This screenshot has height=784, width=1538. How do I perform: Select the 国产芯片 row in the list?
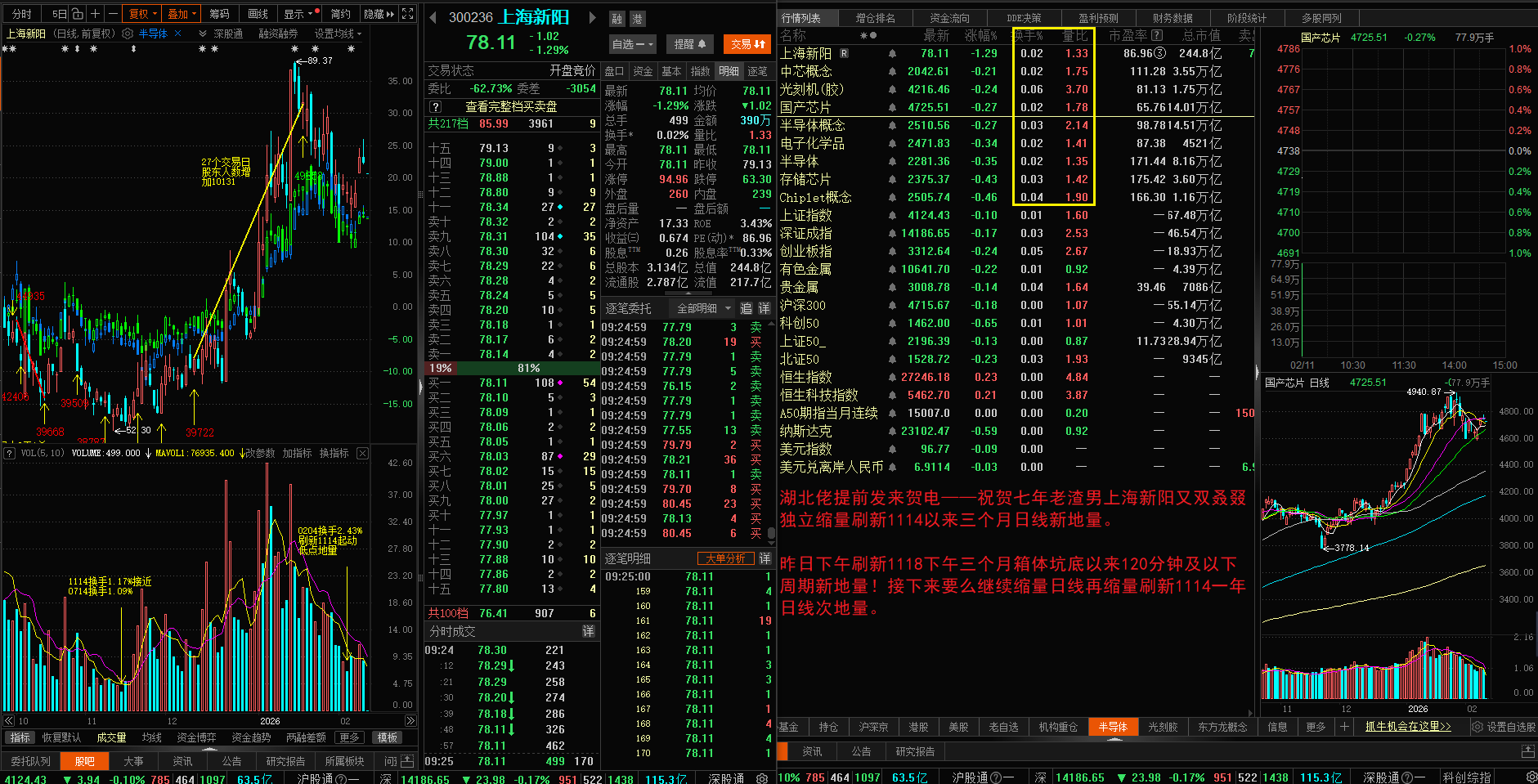(1016, 107)
